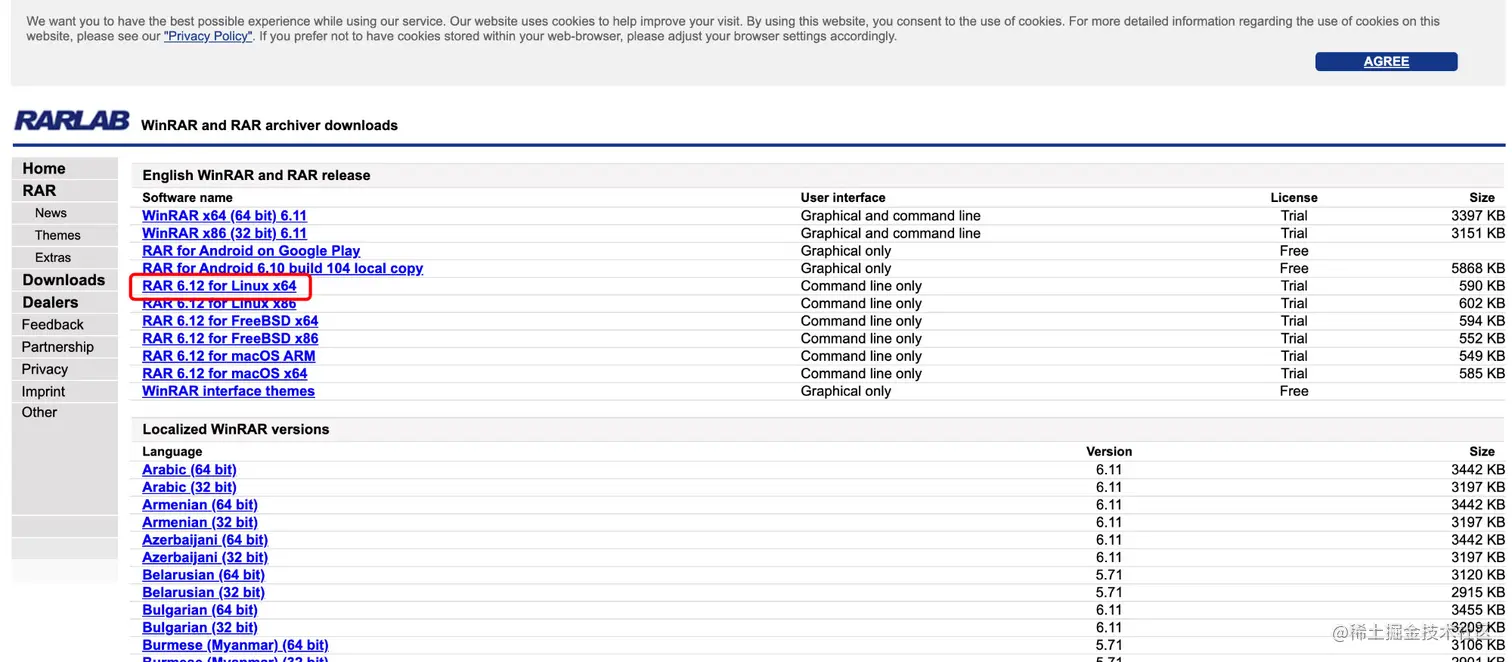
Task: Download RAR 6.12 for macOS ARM
Action: pos(228,356)
